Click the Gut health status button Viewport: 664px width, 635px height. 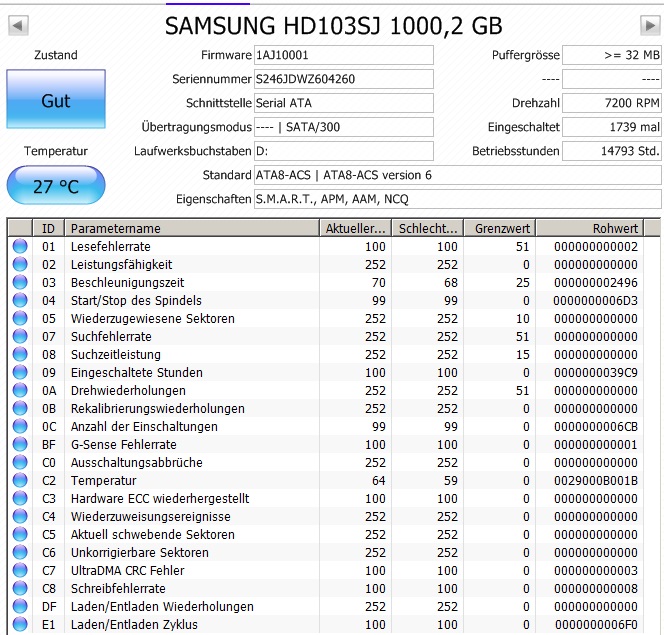(x=56, y=99)
